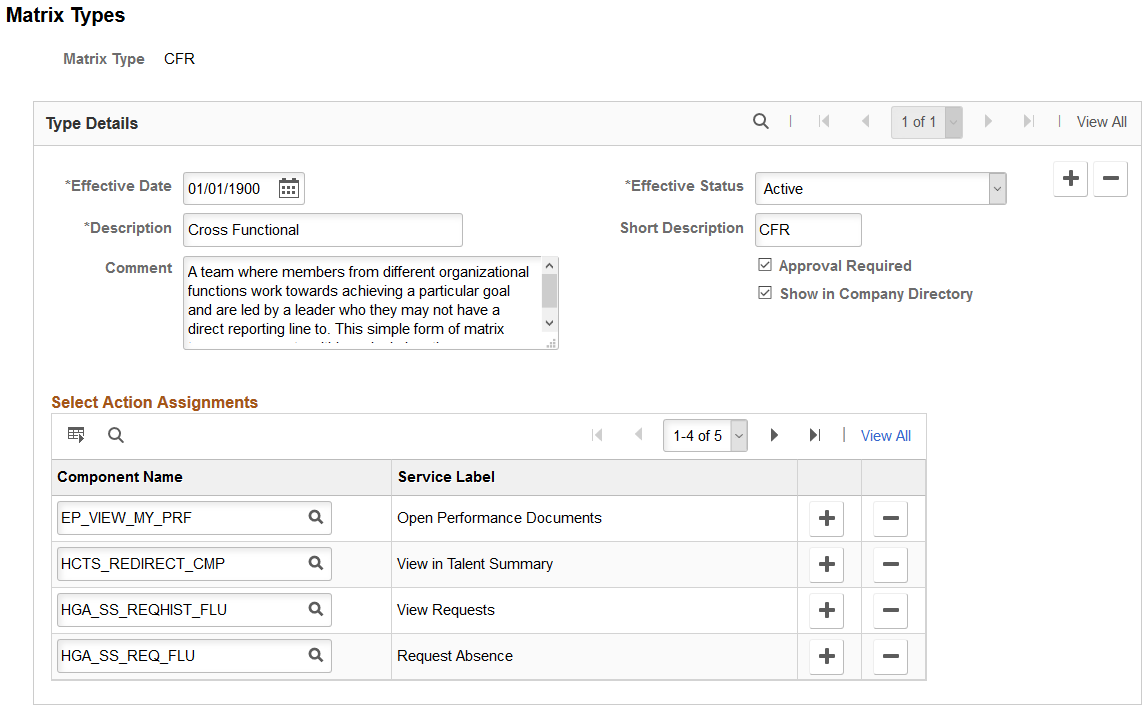Screen dimensions: 1146x711
Task: Open grid personalize icon in Action Assignments
Action: [76, 435]
